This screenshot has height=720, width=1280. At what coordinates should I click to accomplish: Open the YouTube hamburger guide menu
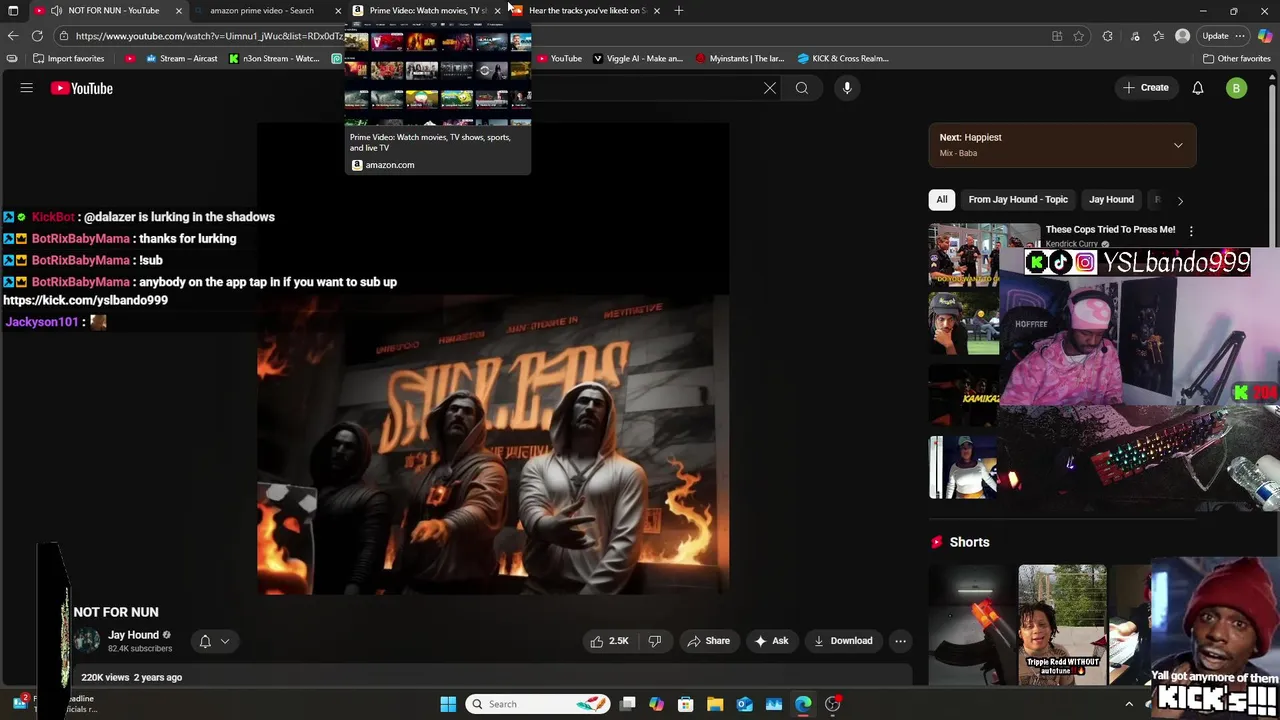pyautogui.click(x=27, y=88)
